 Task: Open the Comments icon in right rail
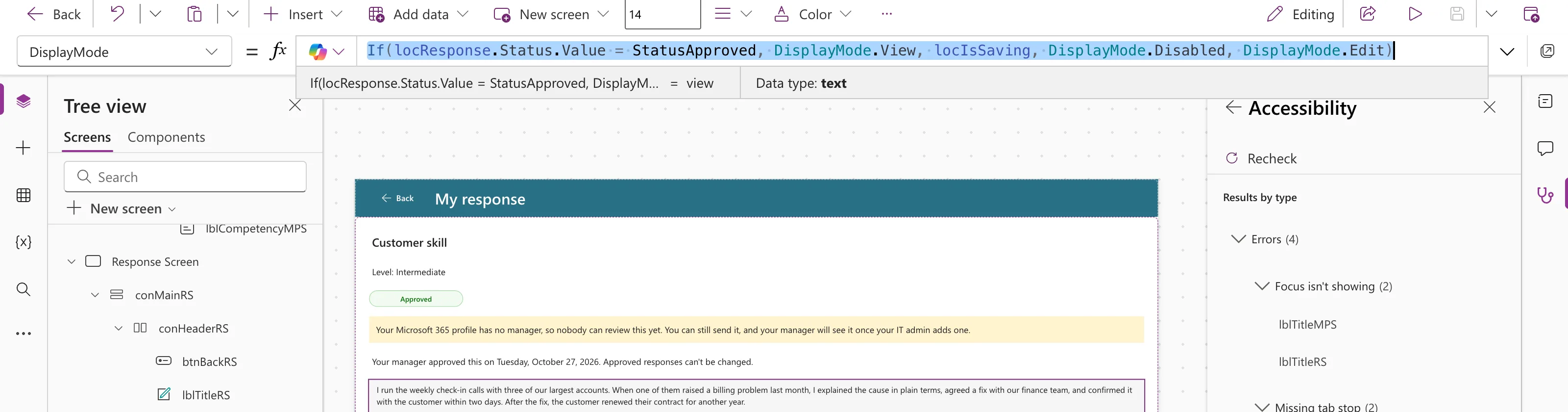[1545, 148]
